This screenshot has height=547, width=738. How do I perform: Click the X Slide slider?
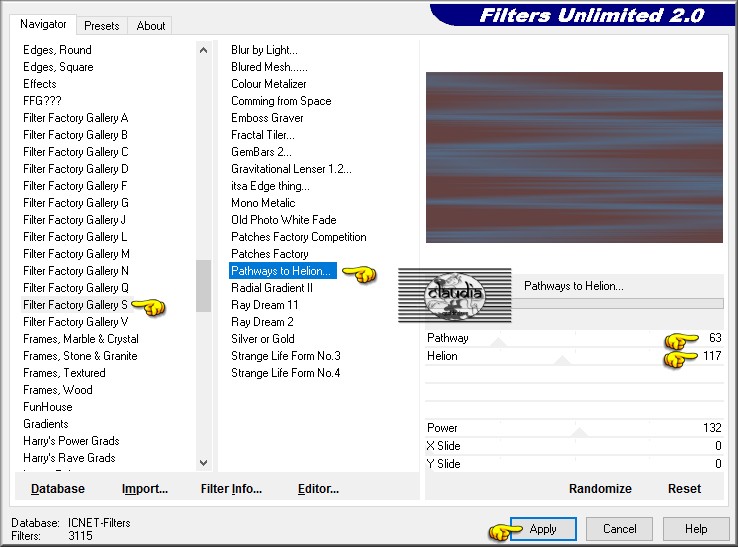coord(574,446)
